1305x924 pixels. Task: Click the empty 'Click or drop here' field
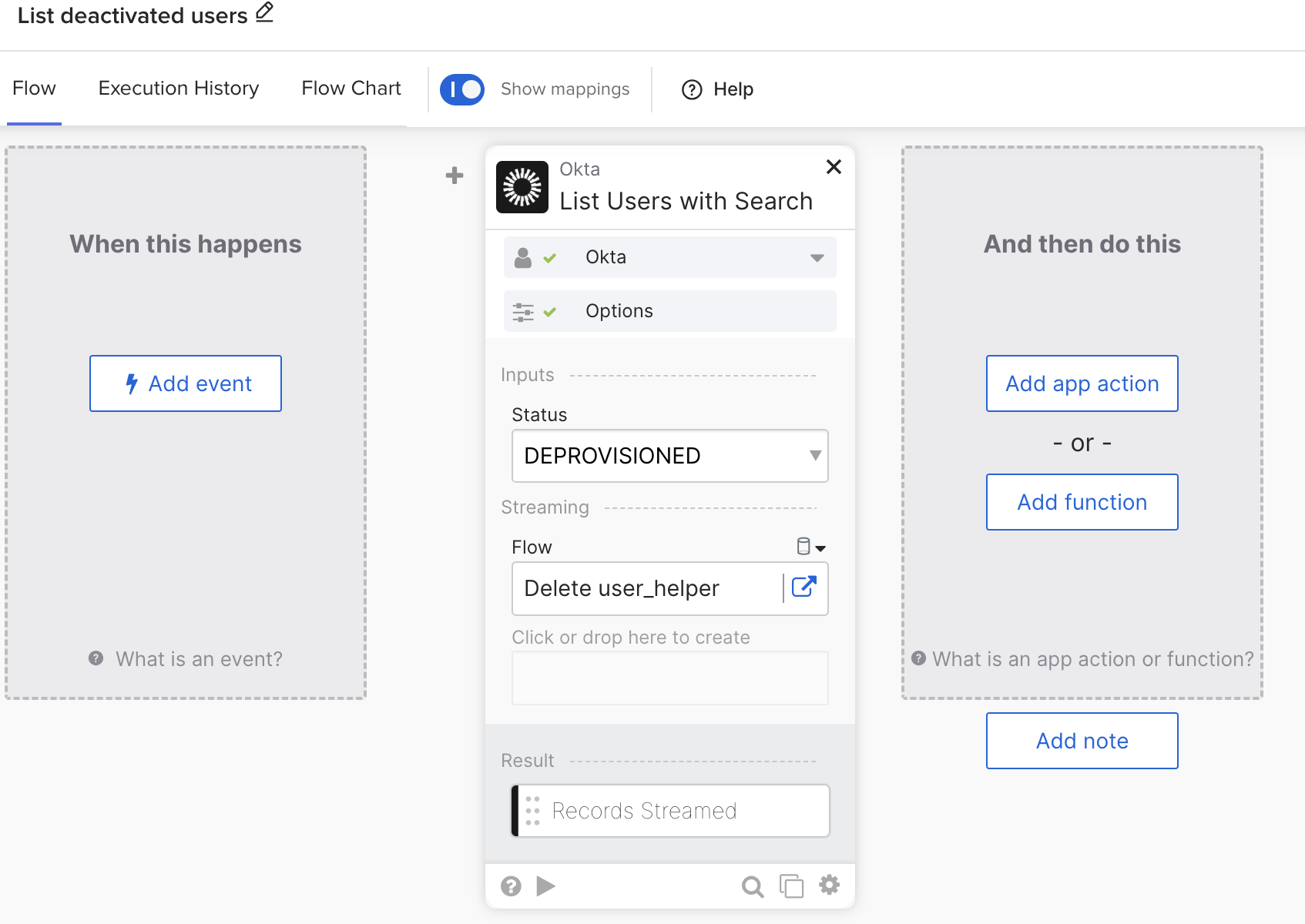coord(669,678)
